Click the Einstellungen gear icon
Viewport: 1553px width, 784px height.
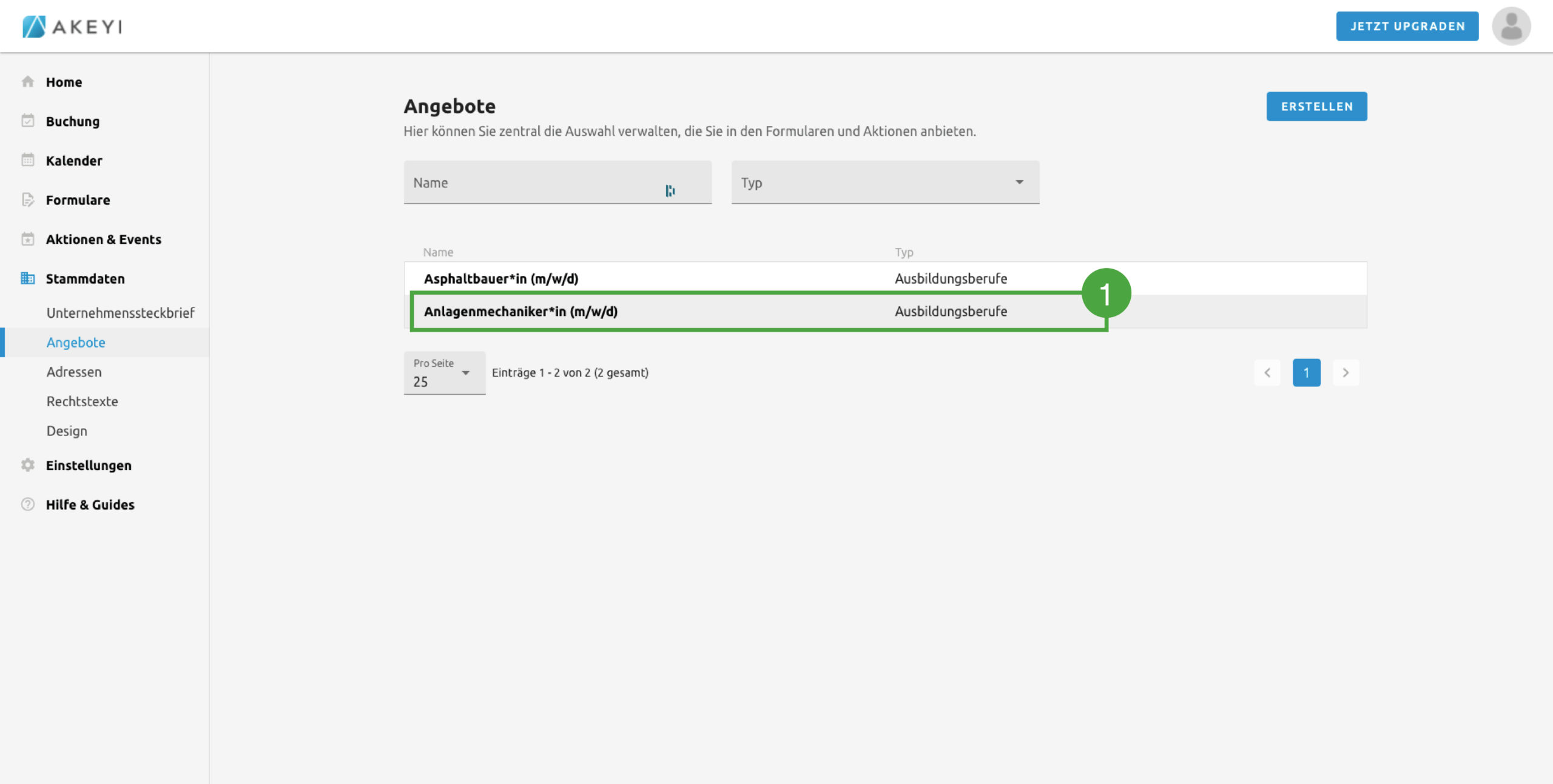pyautogui.click(x=27, y=465)
